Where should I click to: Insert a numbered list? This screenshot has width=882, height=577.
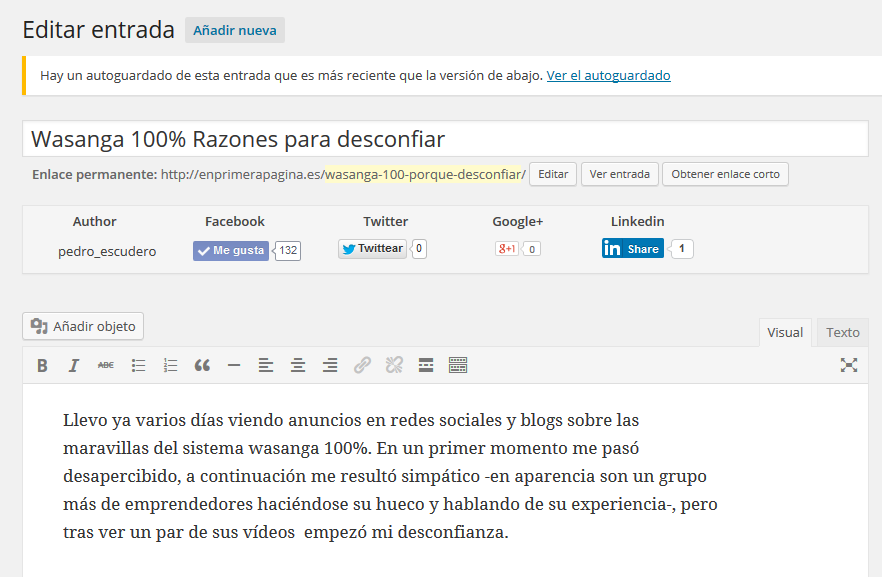[170, 366]
